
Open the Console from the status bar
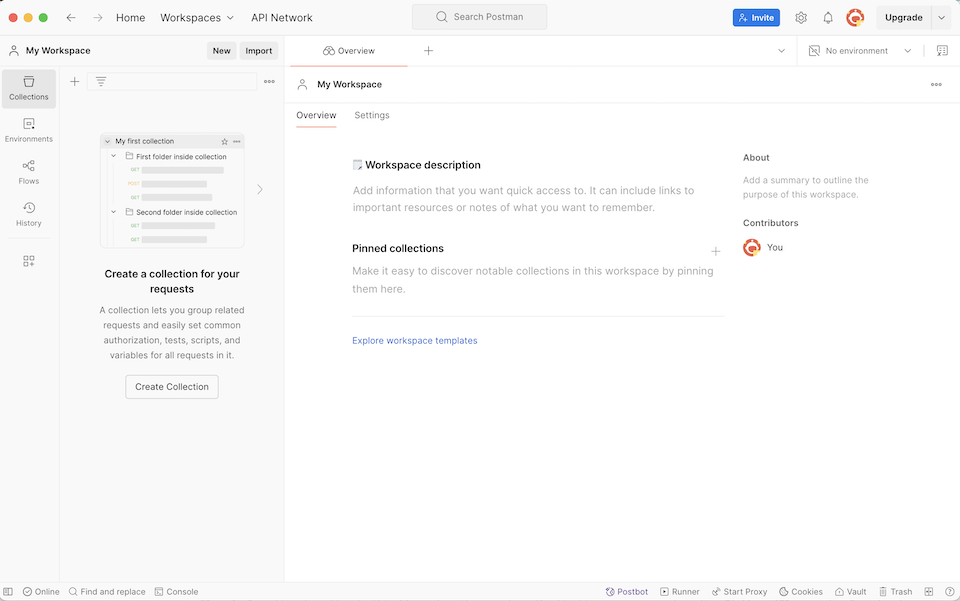click(176, 591)
